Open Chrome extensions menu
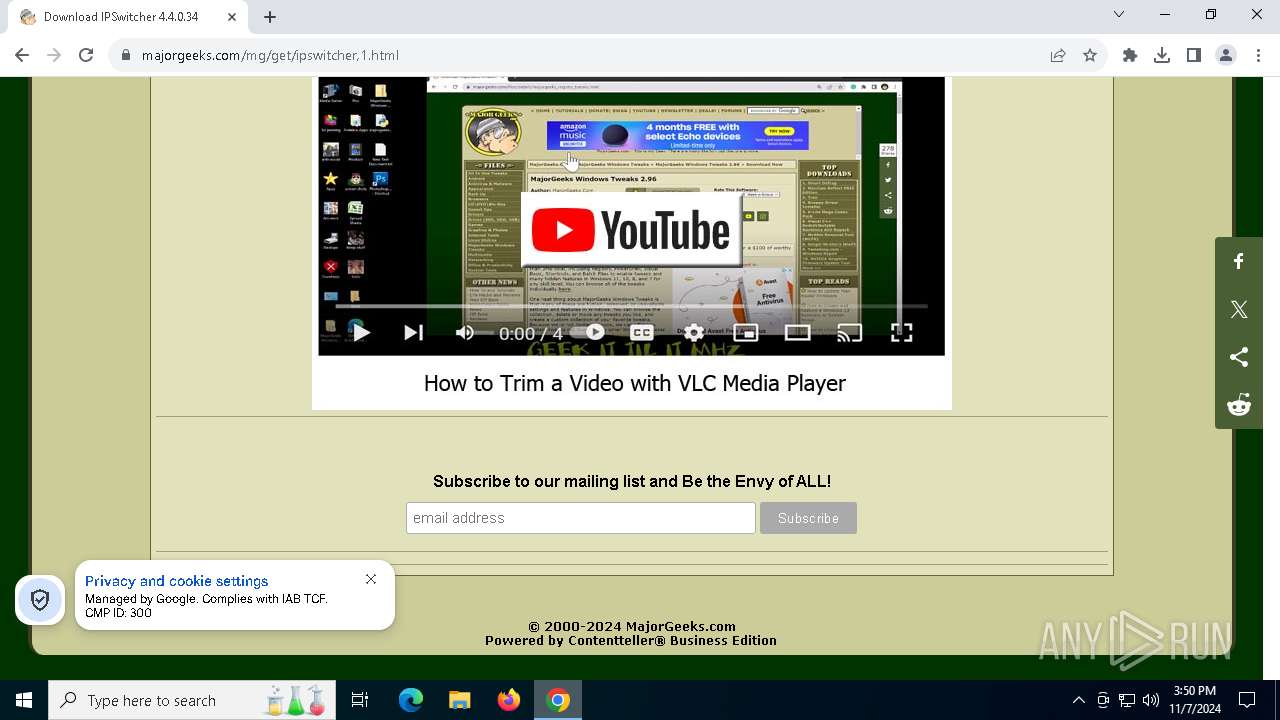Image resolution: width=1280 pixels, height=720 pixels. click(x=1130, y=55)
